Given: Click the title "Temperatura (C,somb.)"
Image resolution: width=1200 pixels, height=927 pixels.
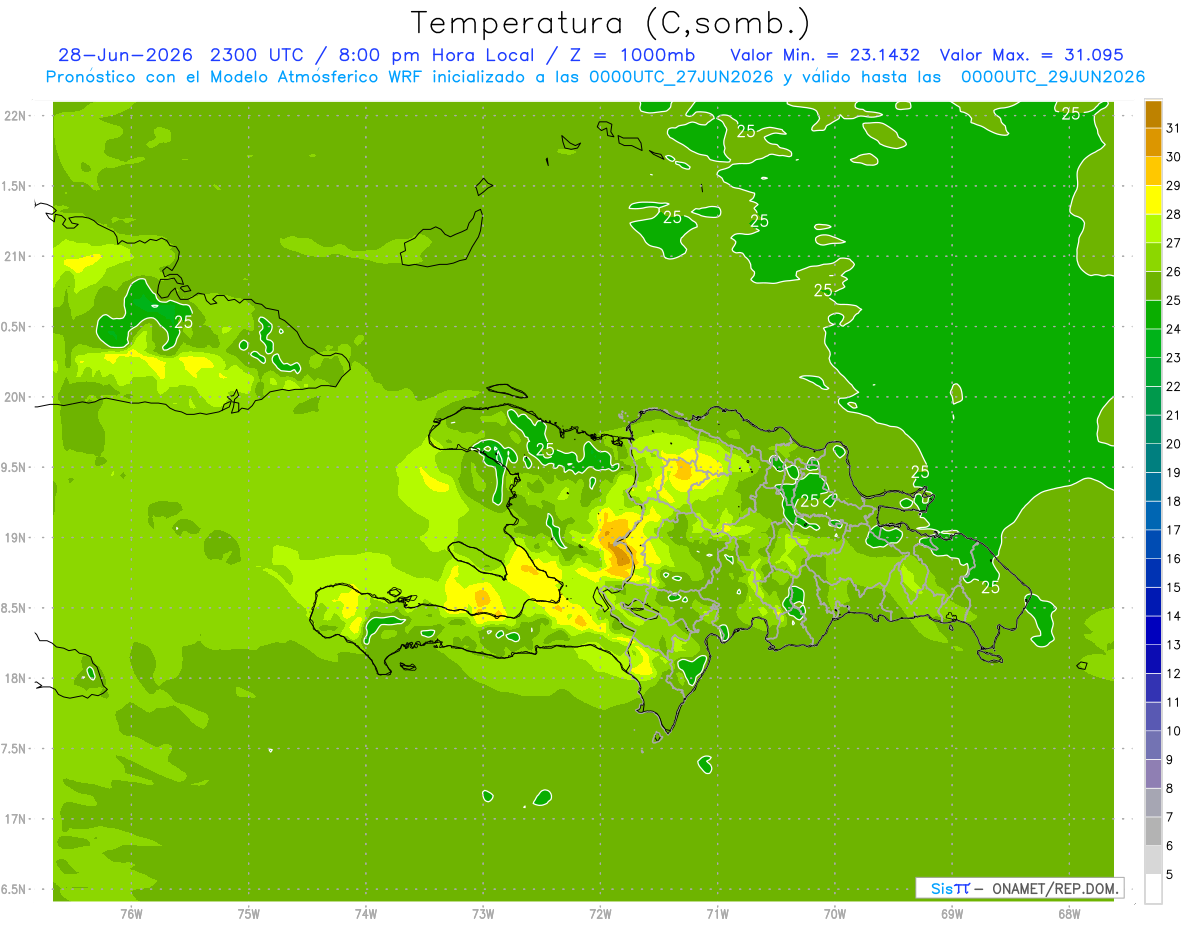Looking at the screenshot, I should coord(611,23).
